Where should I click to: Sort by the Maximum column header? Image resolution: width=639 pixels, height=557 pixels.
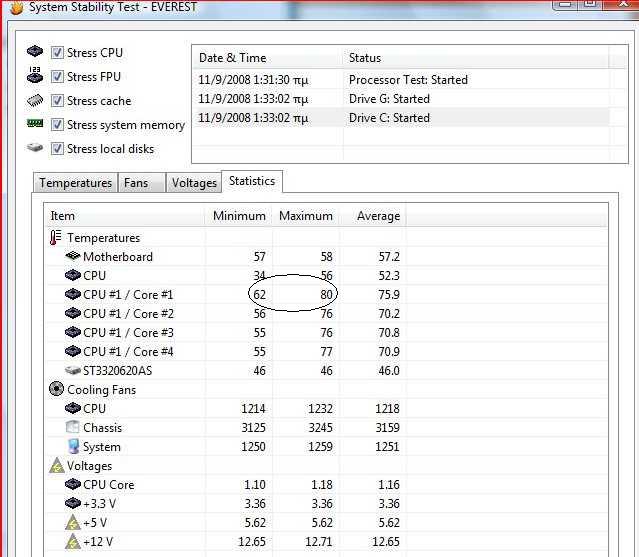pos(306,216)
